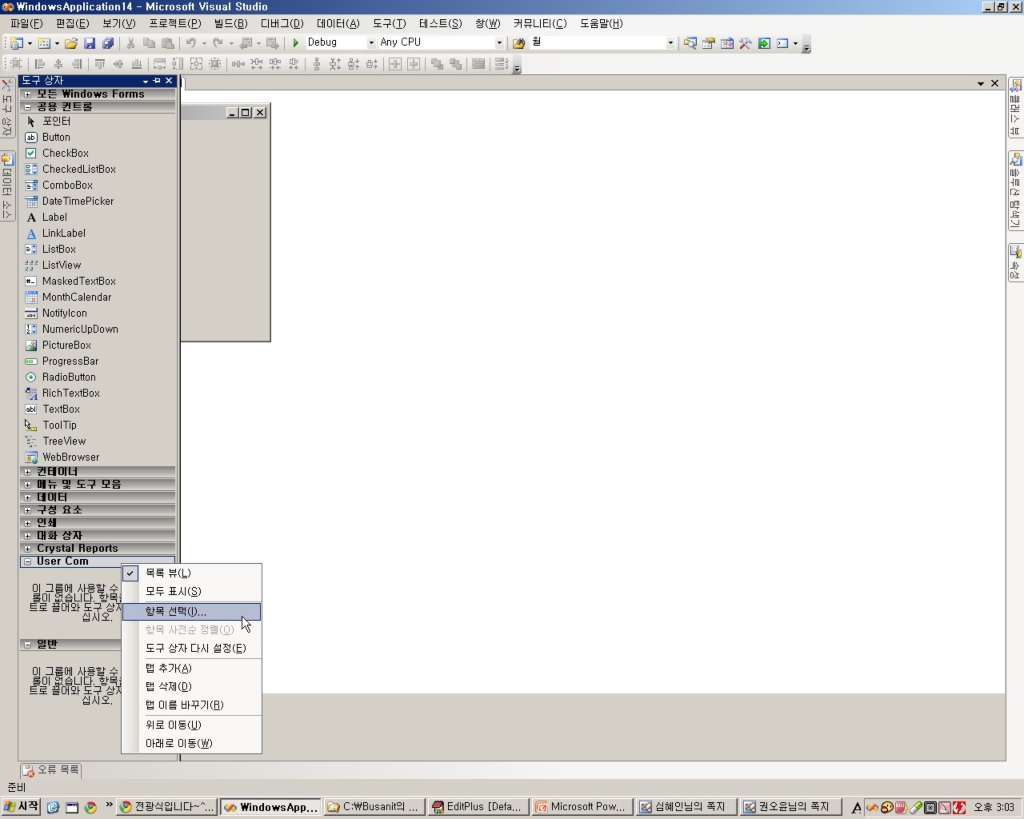Start debugging with the green play icon

click(x=295, y=42)
